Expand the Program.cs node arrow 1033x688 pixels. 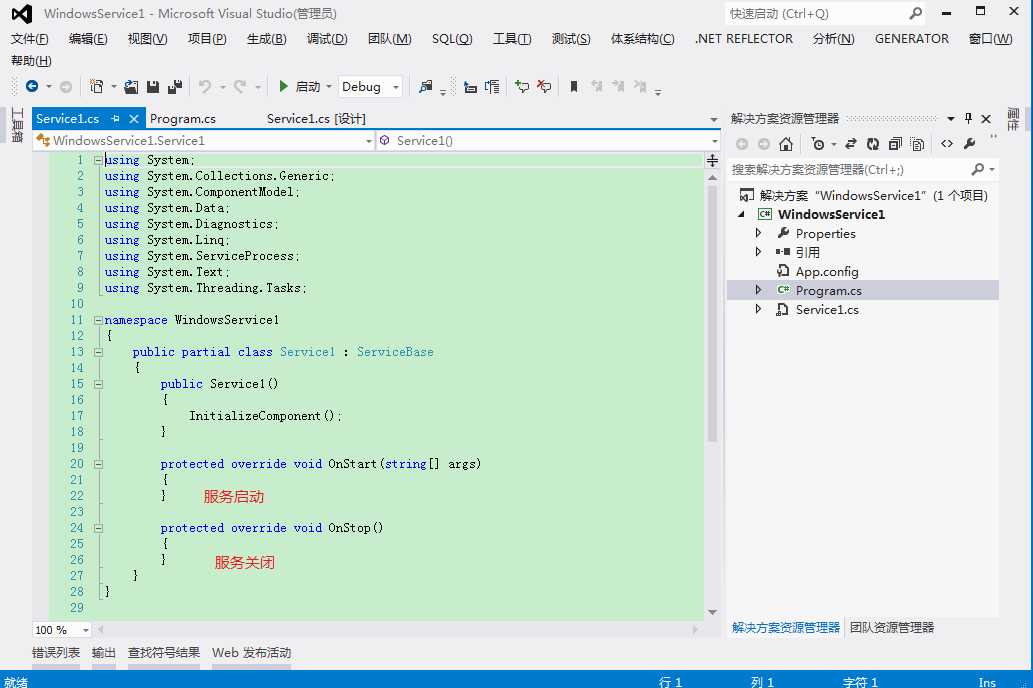point(758,290)
